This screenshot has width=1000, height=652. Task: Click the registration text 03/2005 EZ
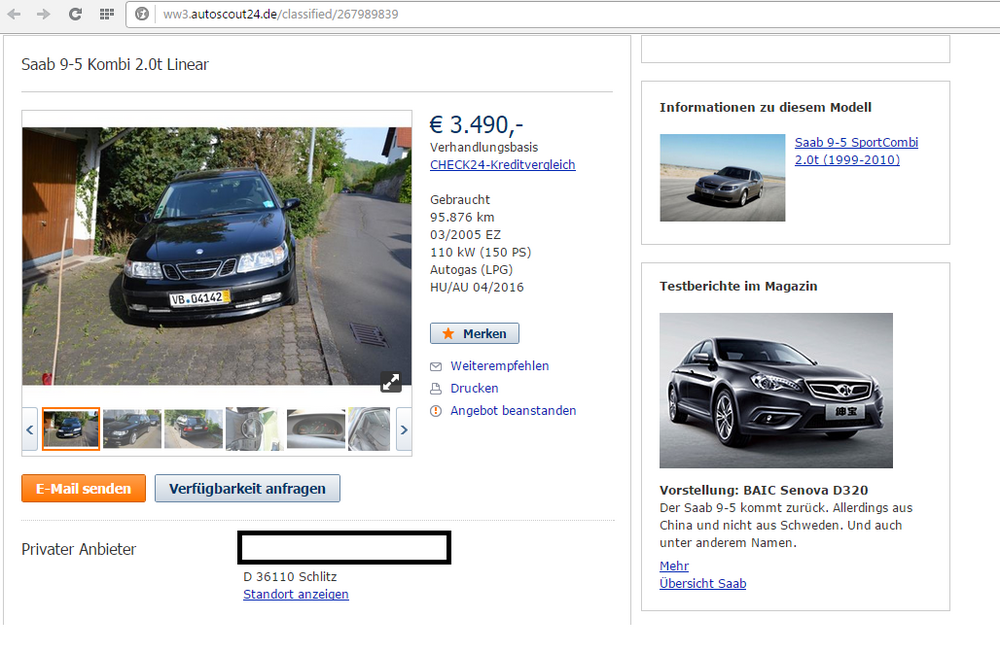pos(466,235)
